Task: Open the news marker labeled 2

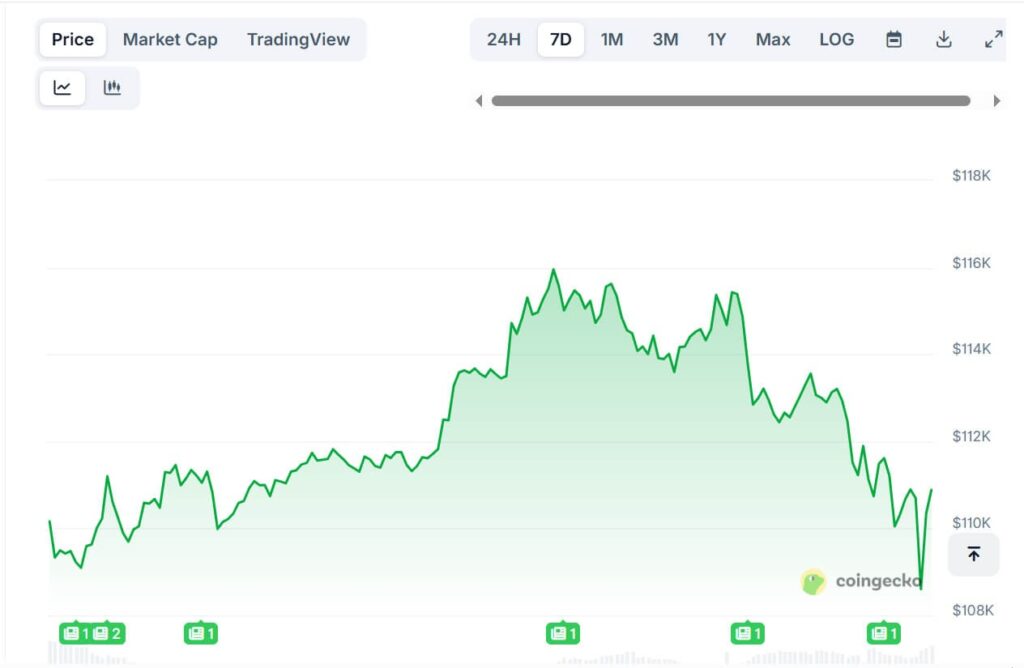Action: coord(108,633)
